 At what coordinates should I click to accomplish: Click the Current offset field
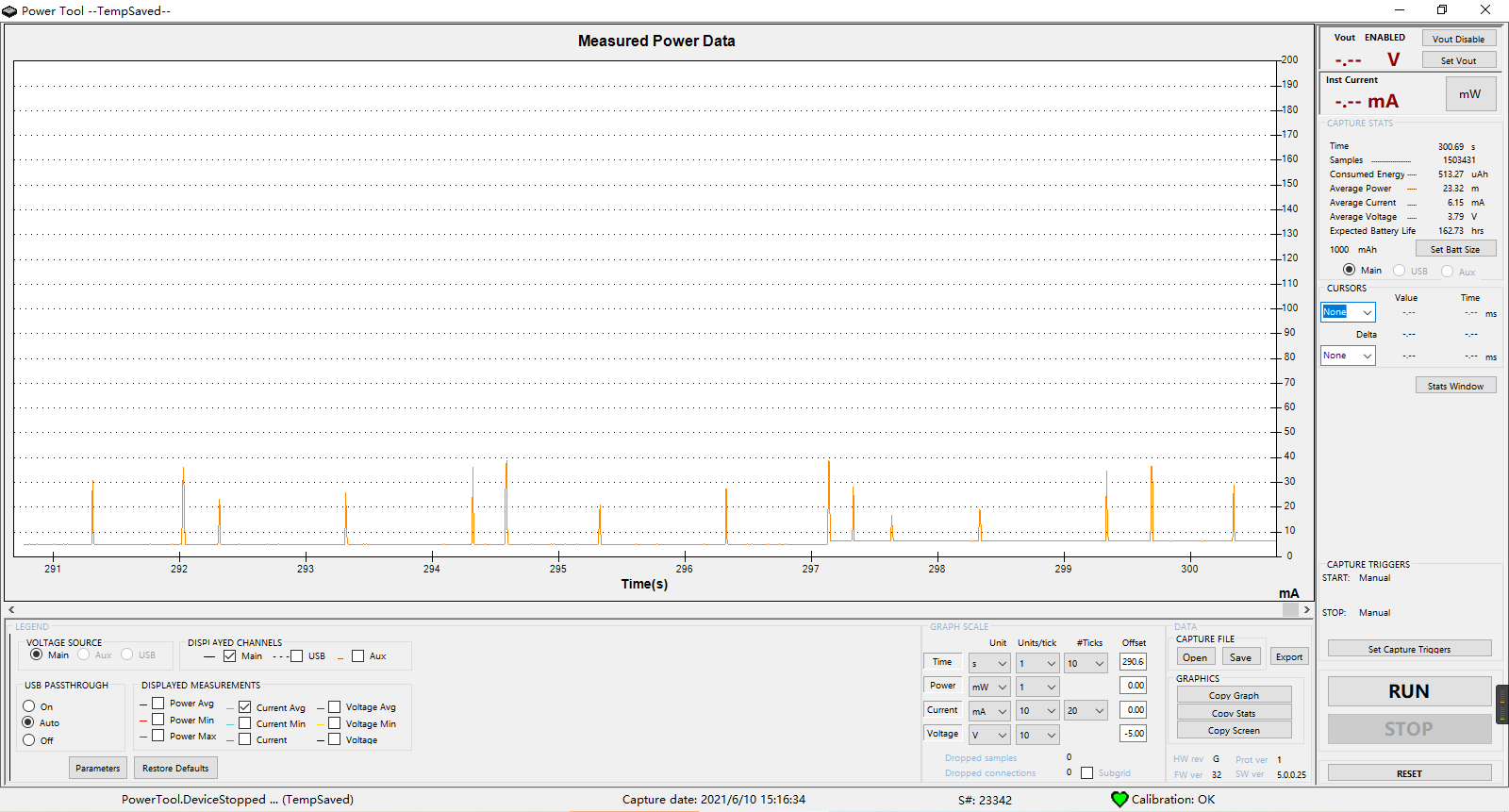[x=1133, y=709]
